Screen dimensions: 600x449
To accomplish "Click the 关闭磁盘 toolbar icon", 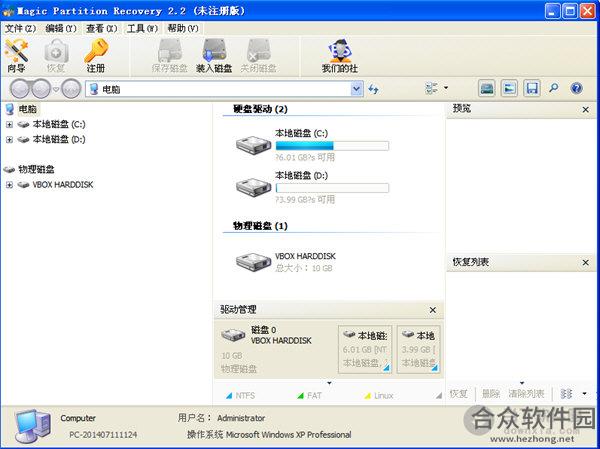I will pos(258,56).
